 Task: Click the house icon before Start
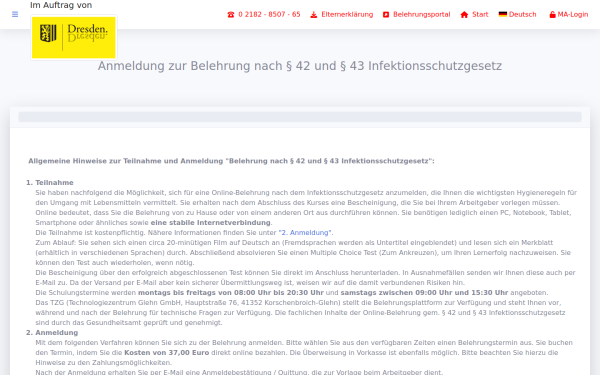click(464, 15)
